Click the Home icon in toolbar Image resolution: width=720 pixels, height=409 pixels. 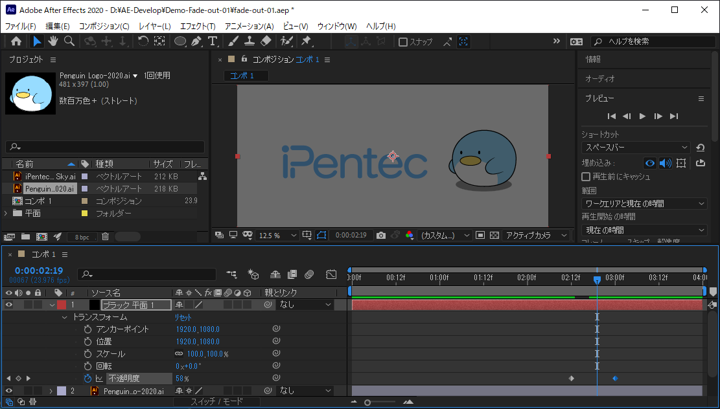[16, 42]
